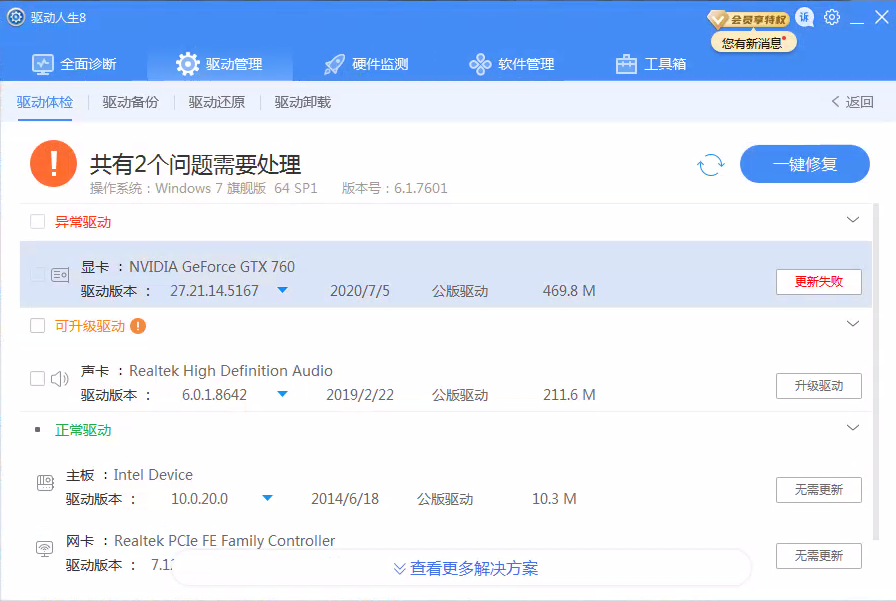Switch to the 硬件监测 tab
896x601 pixels.
pyautogui.click(x=366, y=64)
